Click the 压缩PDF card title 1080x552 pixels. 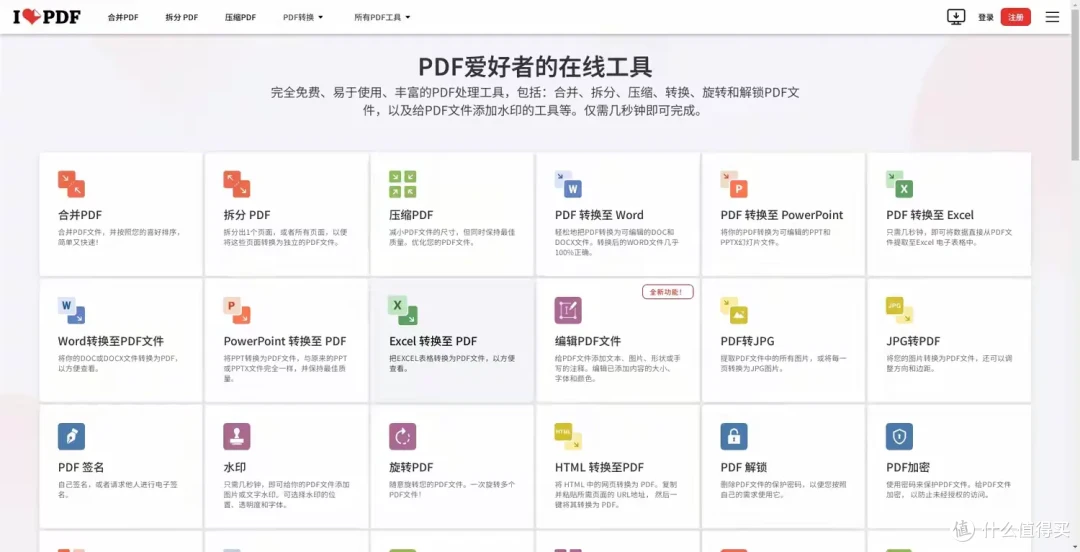(x=411, y=215)
